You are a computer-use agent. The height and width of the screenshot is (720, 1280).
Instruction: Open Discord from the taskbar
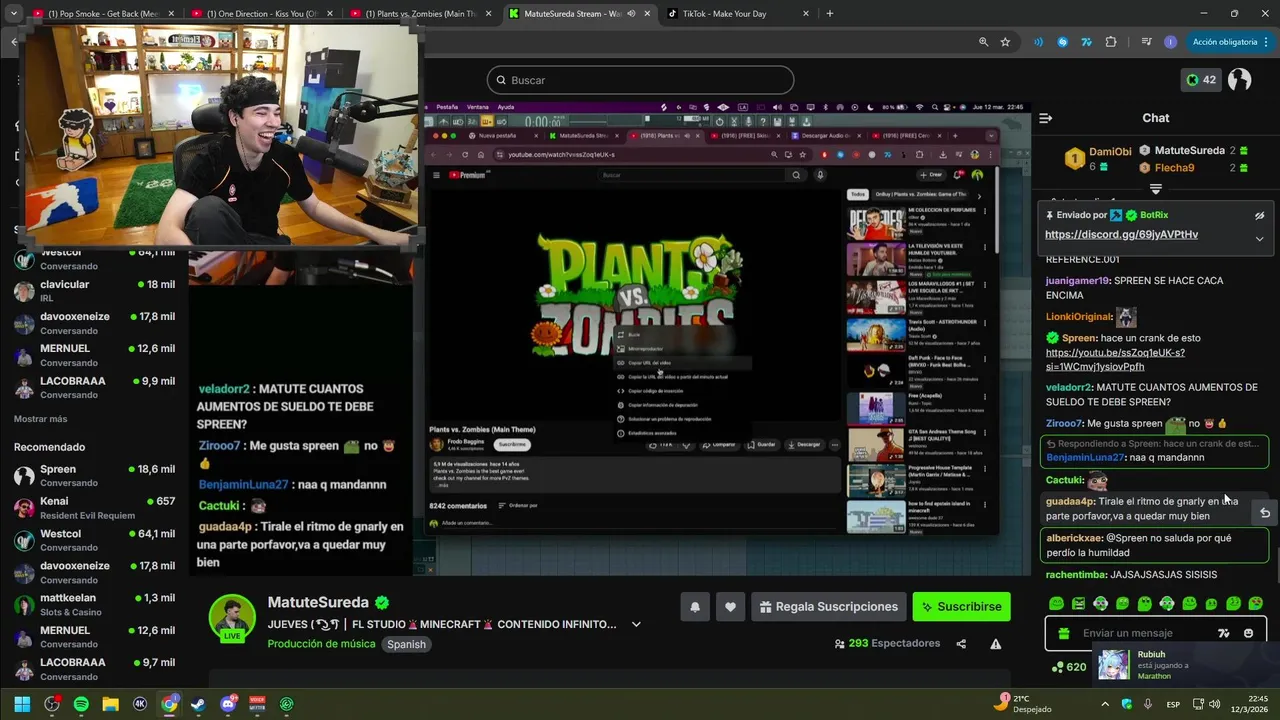coord(228,704)
